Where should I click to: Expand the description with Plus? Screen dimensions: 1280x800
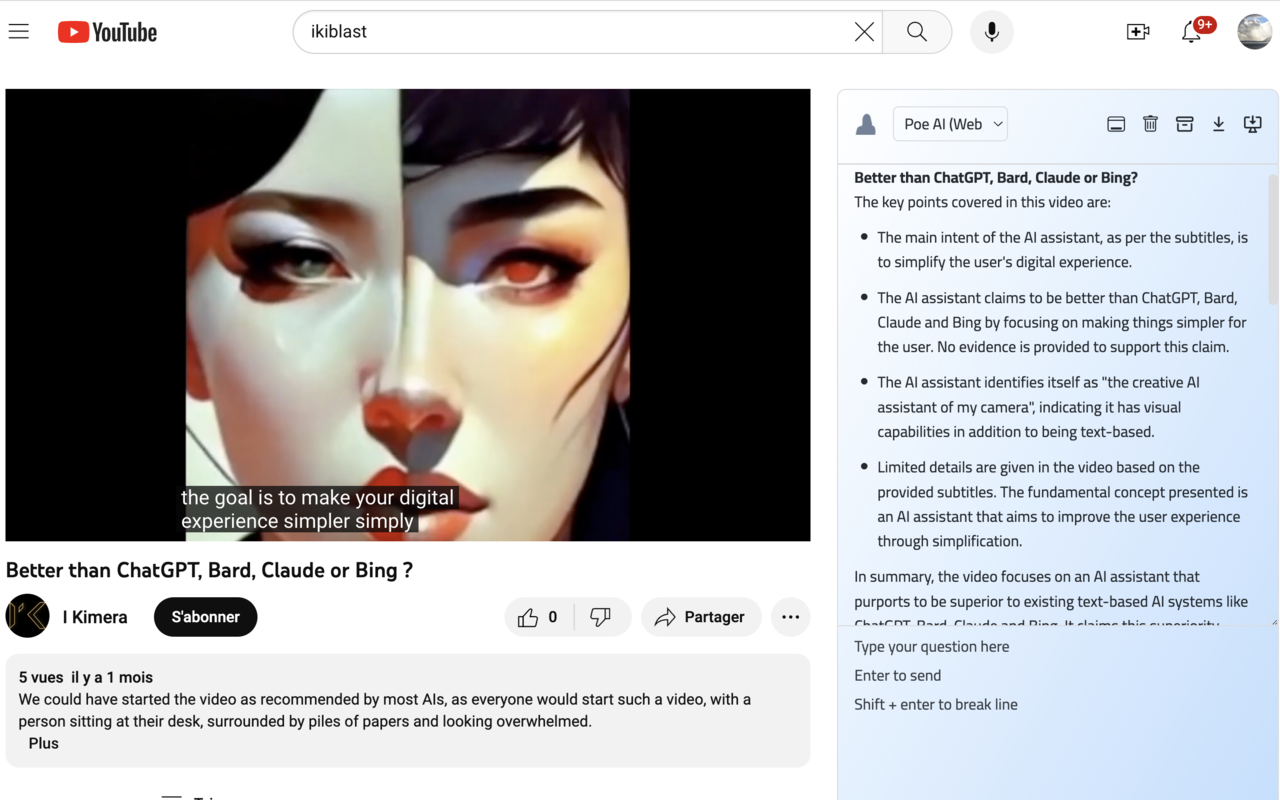click(44, 743)
